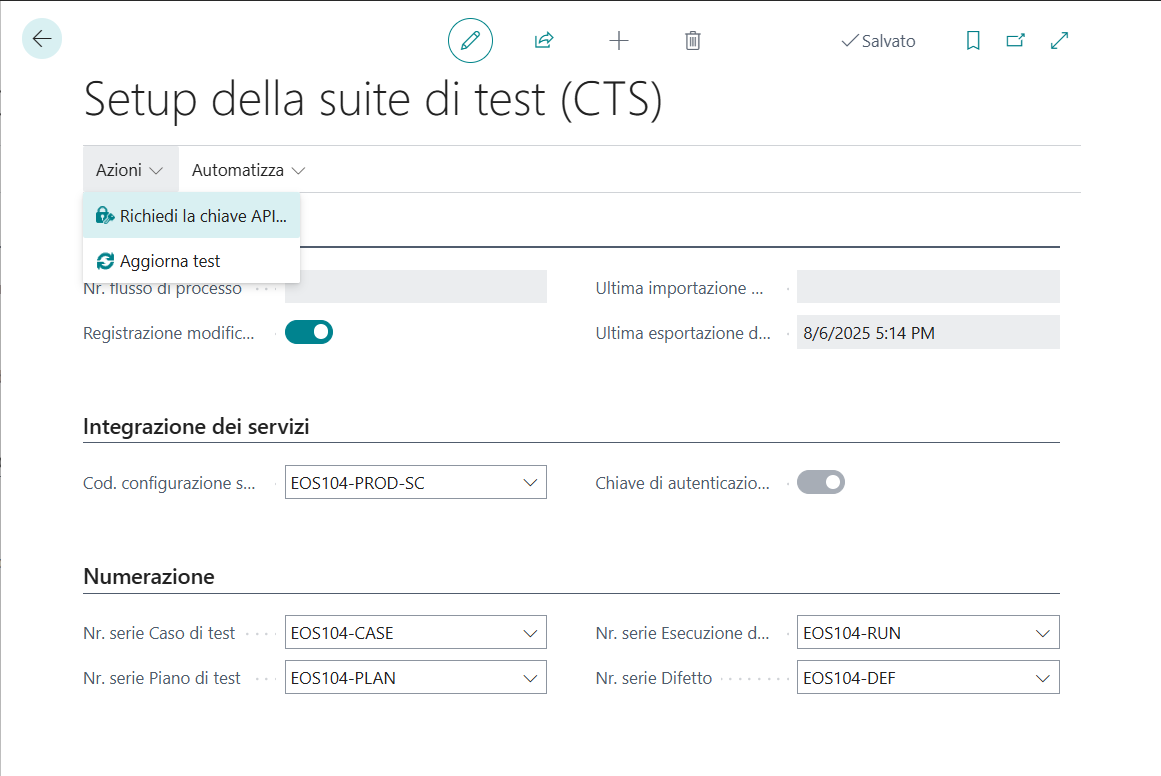Expand the Nr. serie Esecuzione dropdown
The height and width of the screenshot is (776, 1161).
1042,633
